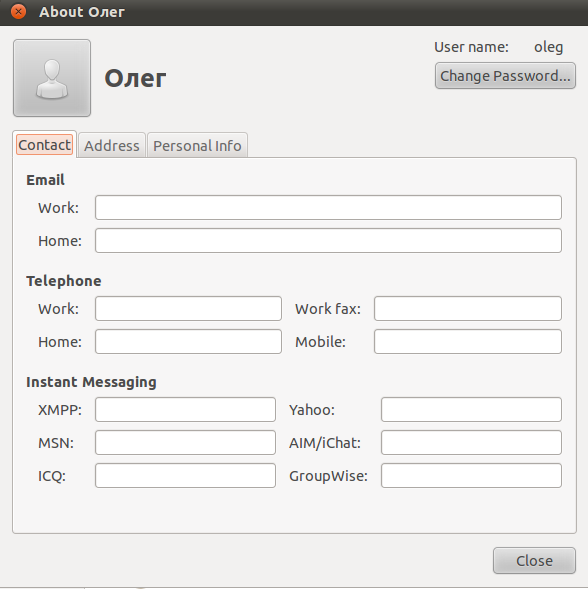Switch to the Address tab
588x589 pixels.
pyautogui.click(x=112, y=145)
